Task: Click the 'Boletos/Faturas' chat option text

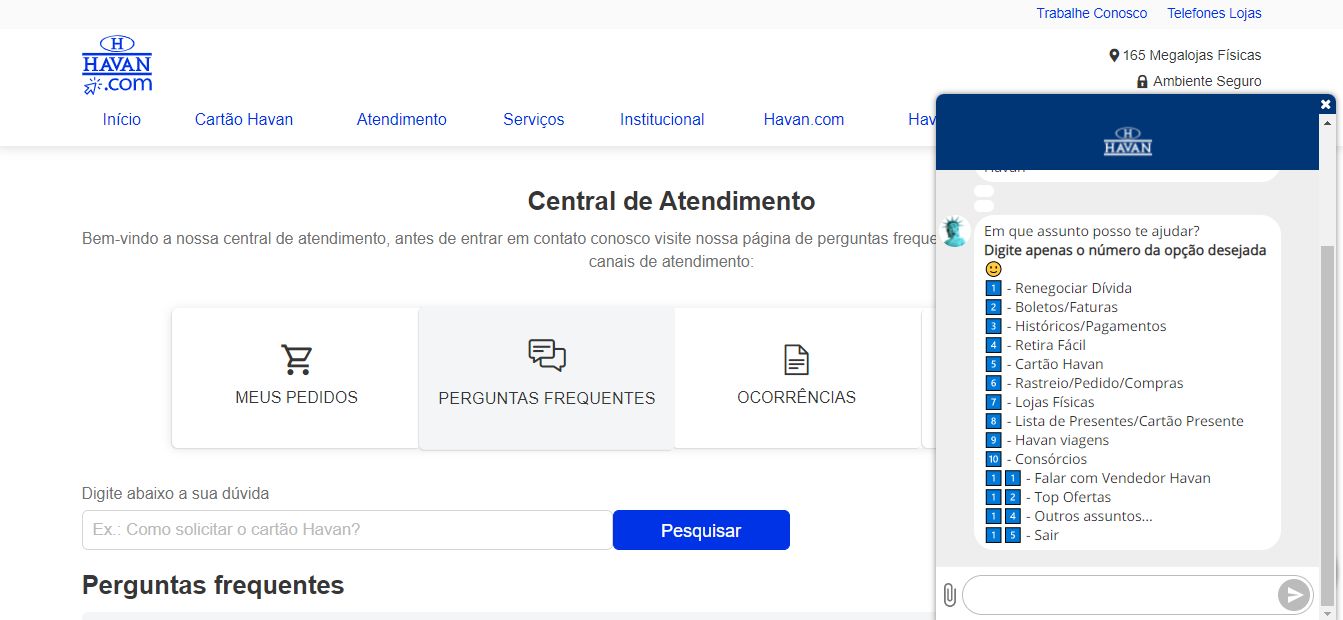Action: [x=1066, y=307]
